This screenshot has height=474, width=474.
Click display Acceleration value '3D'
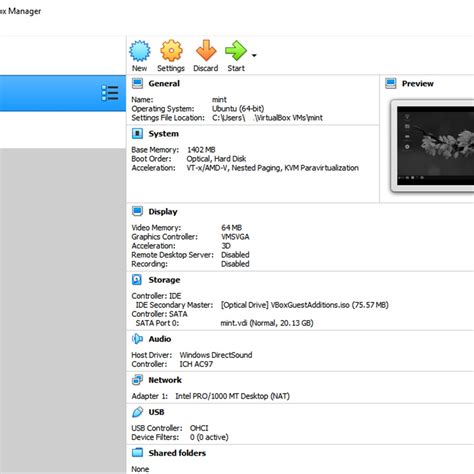click(226, 246)
